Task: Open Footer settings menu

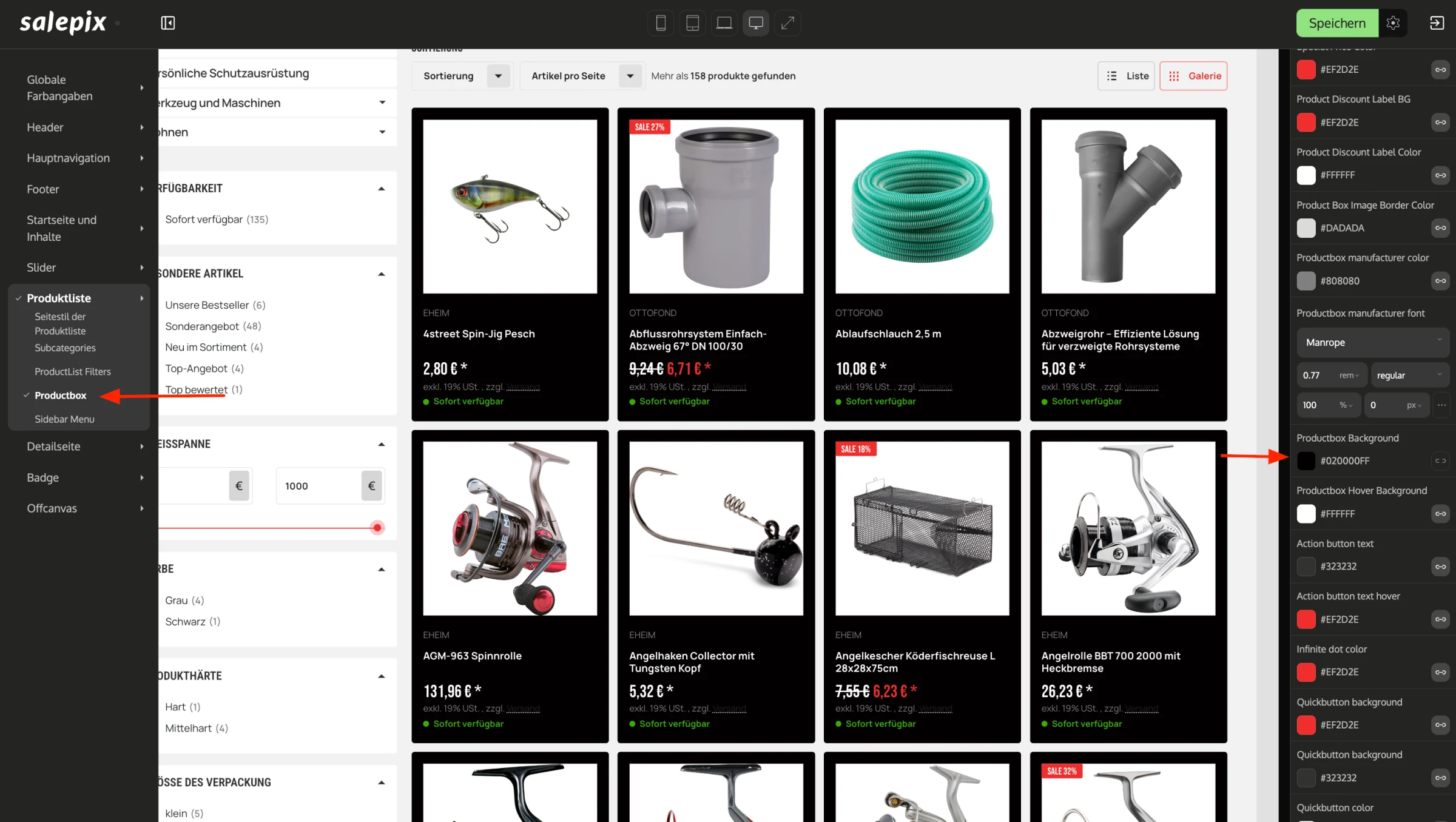Action: pyautogui.click(x=79, y=189)
